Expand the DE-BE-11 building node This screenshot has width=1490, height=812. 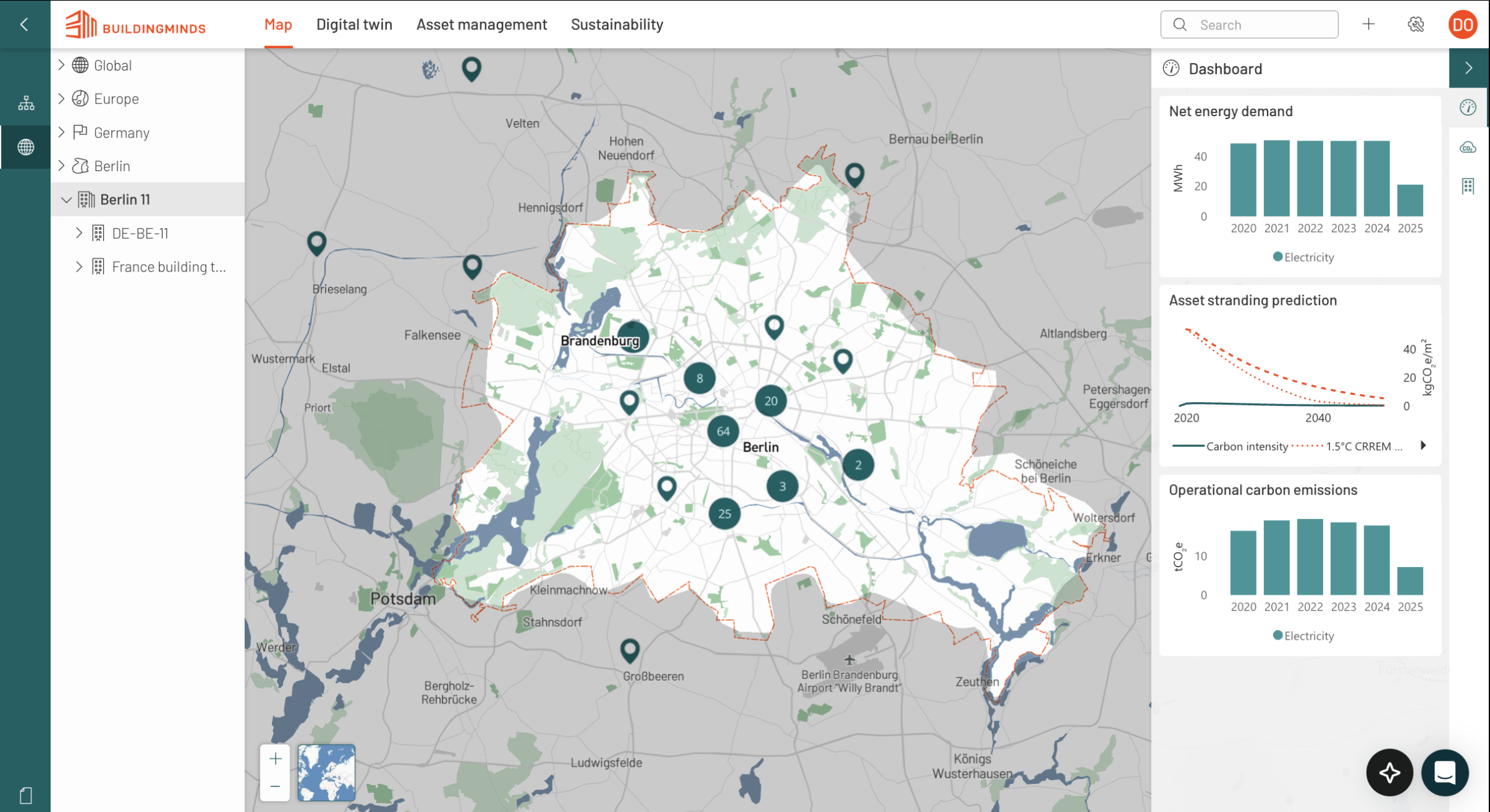tap(79, 233)
